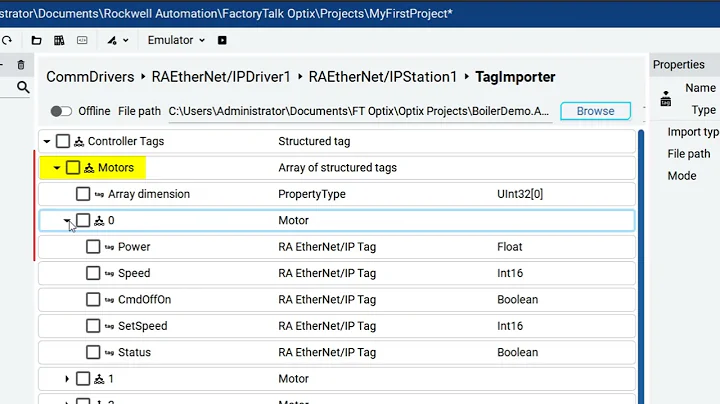Viewport: 720px width, 404px height.
Task: Collapse the Controller Tags node
Action: 47,141
